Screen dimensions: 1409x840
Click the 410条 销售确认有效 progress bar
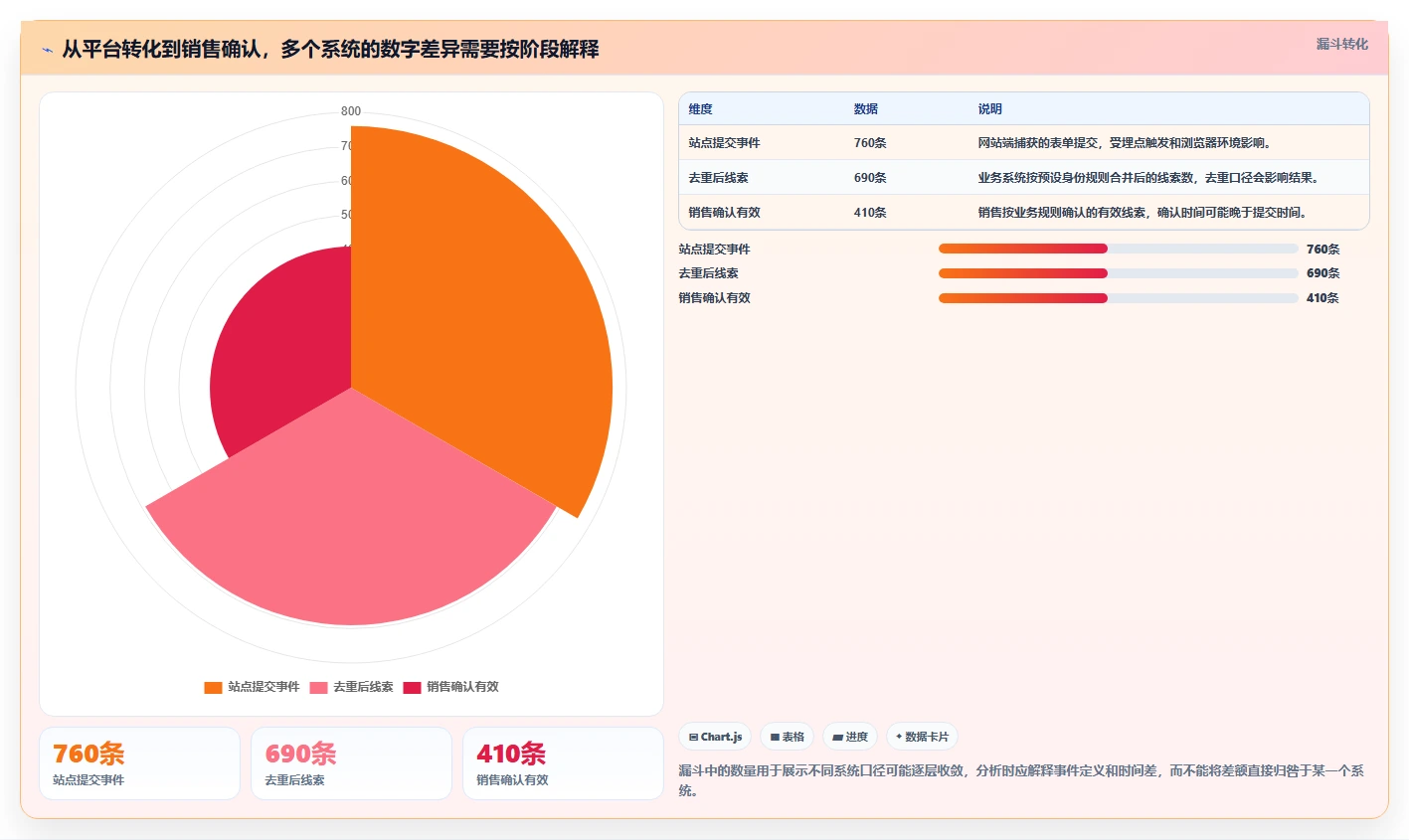click(x=1118, y=297)
